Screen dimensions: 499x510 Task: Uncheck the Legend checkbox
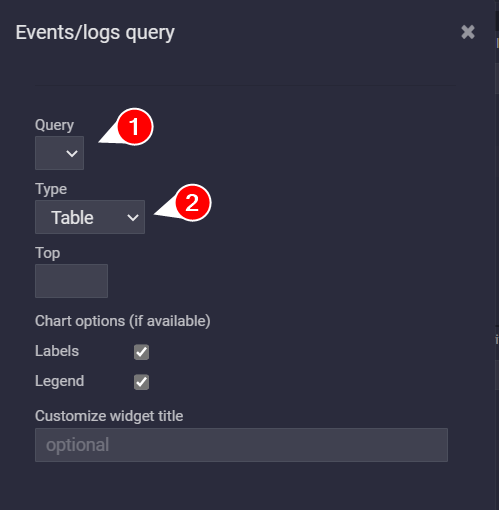141,382
